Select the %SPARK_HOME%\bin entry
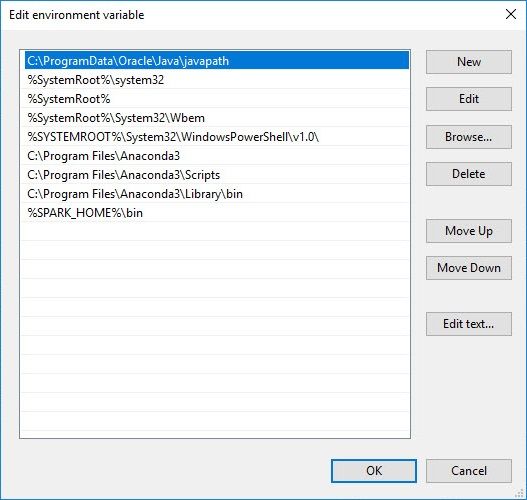 (x=217, y=213)
